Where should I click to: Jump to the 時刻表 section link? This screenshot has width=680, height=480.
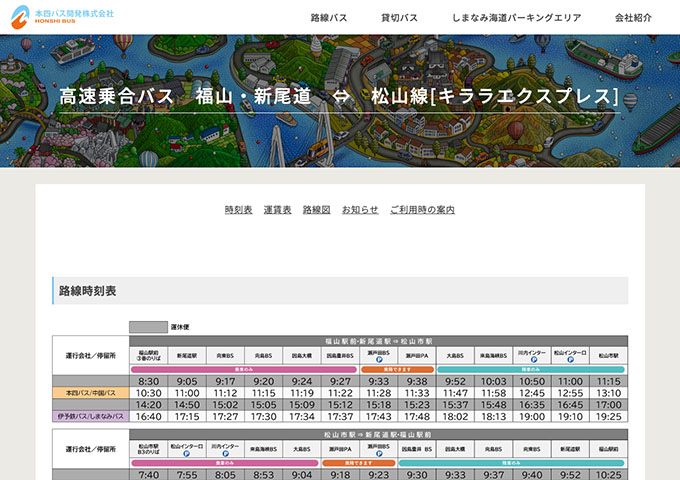point(239,210)
